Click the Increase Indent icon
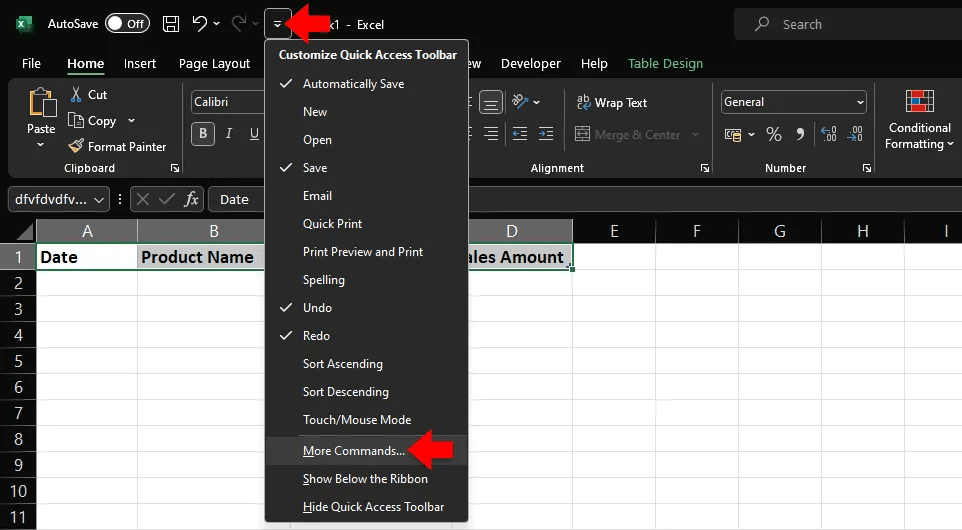The height and width of the screenshot is (530, 962). [x=545, y=134]
